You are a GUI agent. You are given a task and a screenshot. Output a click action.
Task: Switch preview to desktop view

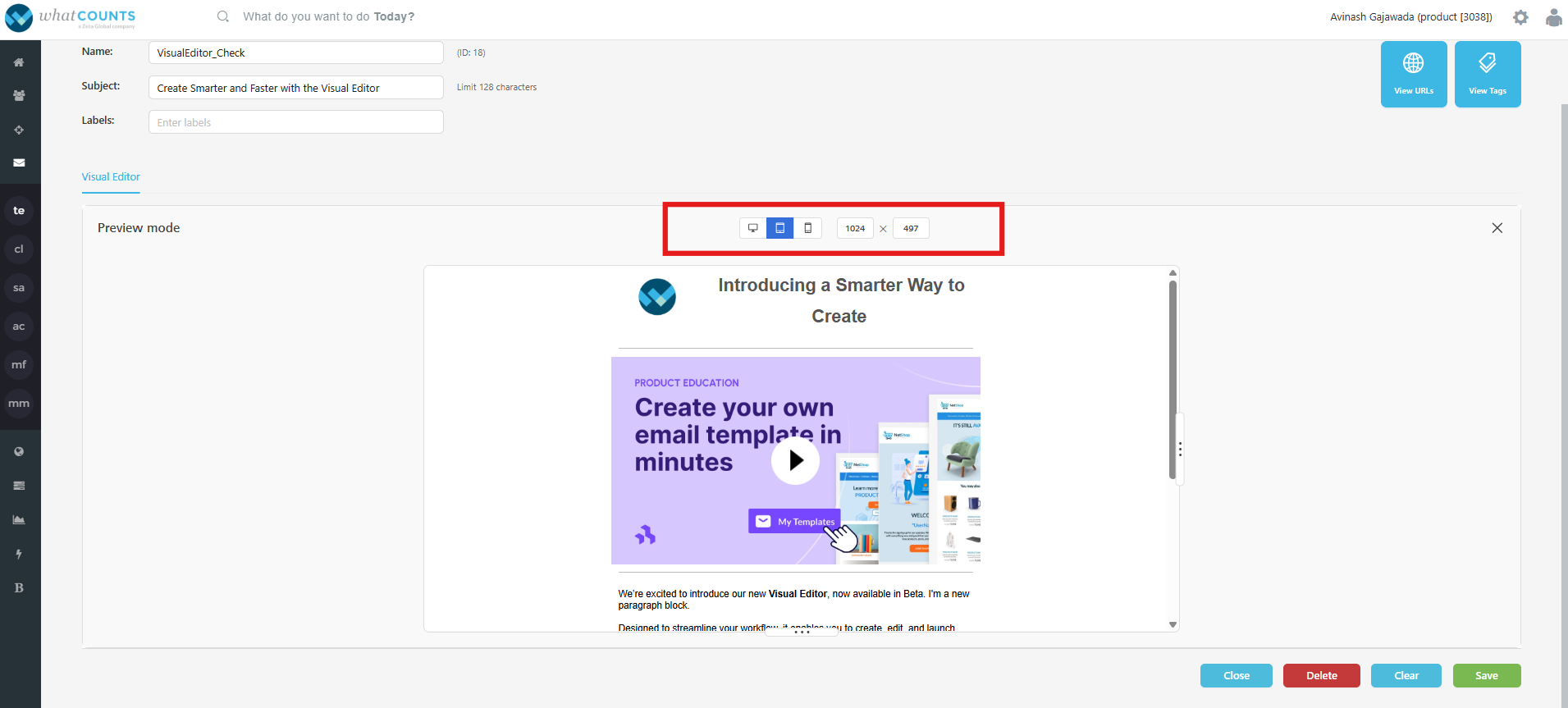752,228
